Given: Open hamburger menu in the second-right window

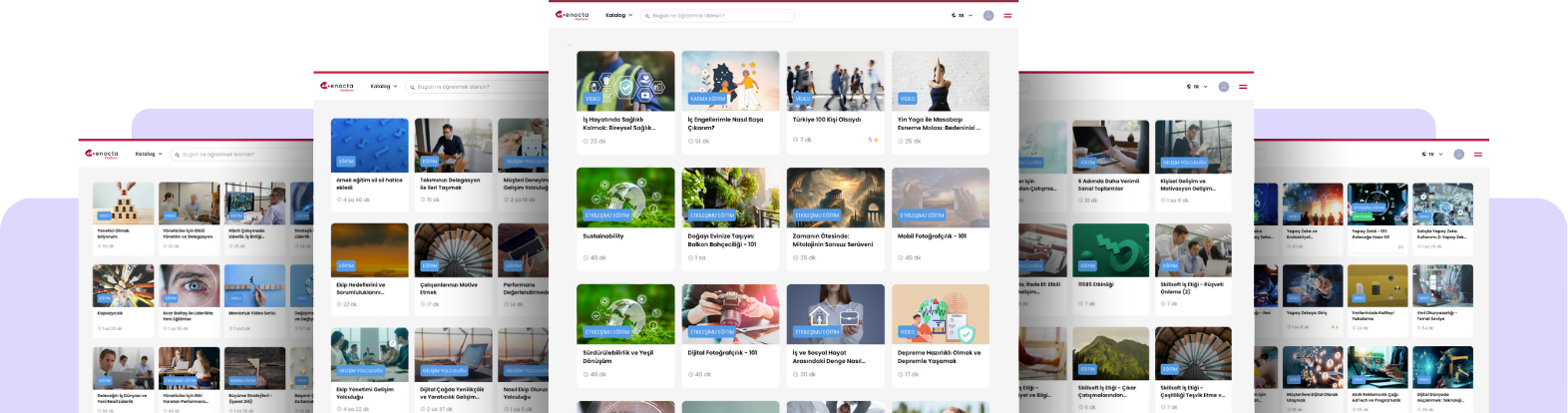Looking at the screenshot, I should 1243,87.
